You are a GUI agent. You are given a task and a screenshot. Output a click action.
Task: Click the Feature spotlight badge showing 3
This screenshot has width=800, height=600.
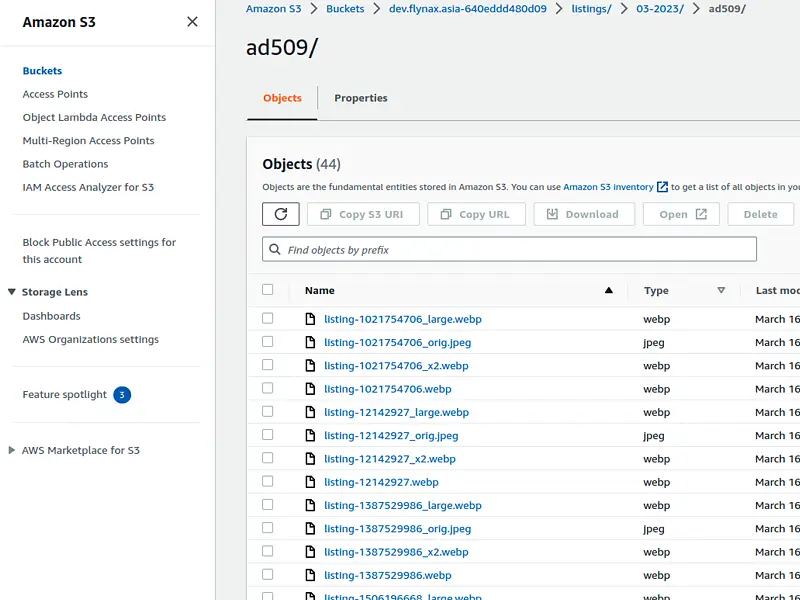coord(122,395)
